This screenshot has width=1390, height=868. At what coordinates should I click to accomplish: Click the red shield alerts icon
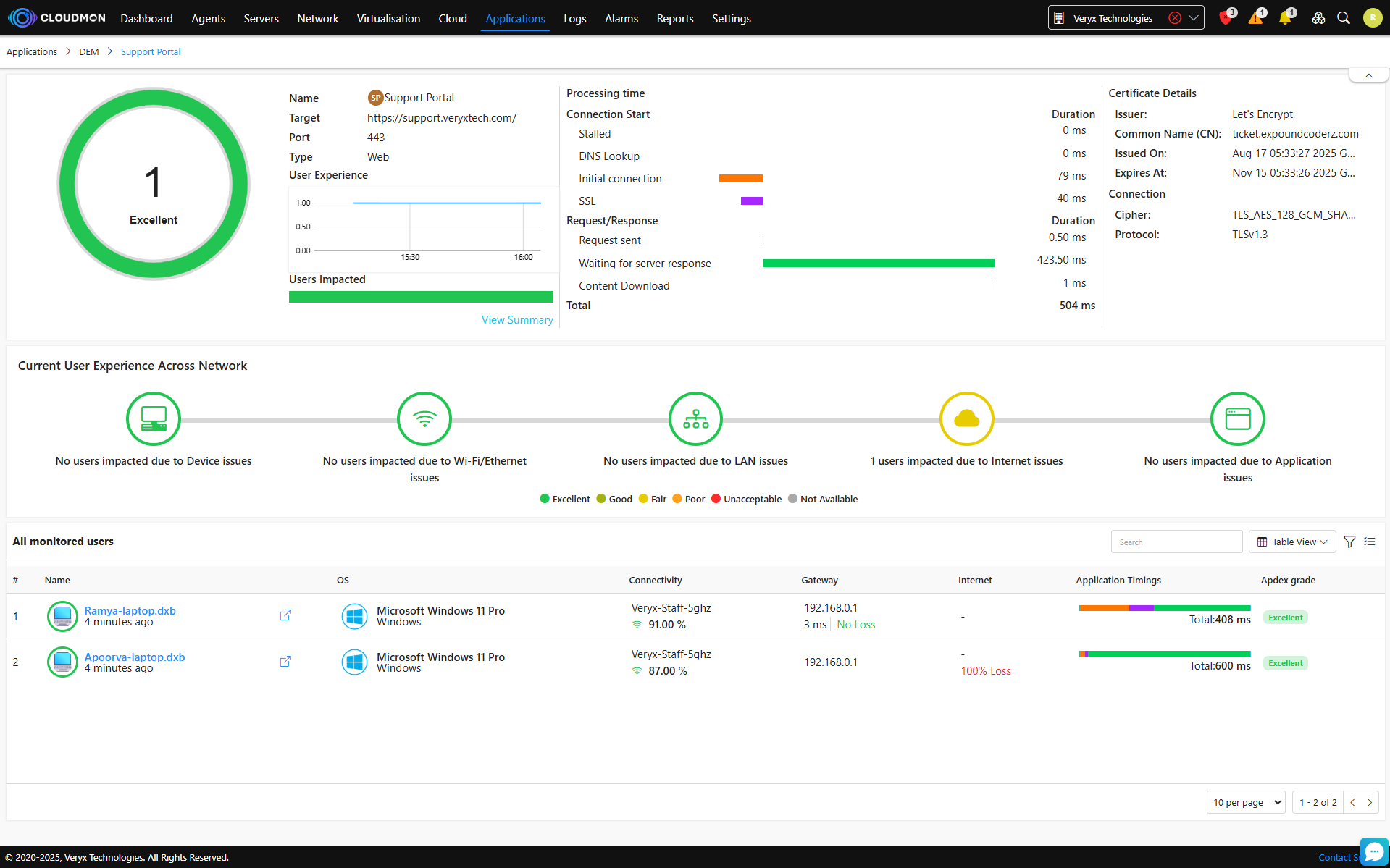point(1225,18)
